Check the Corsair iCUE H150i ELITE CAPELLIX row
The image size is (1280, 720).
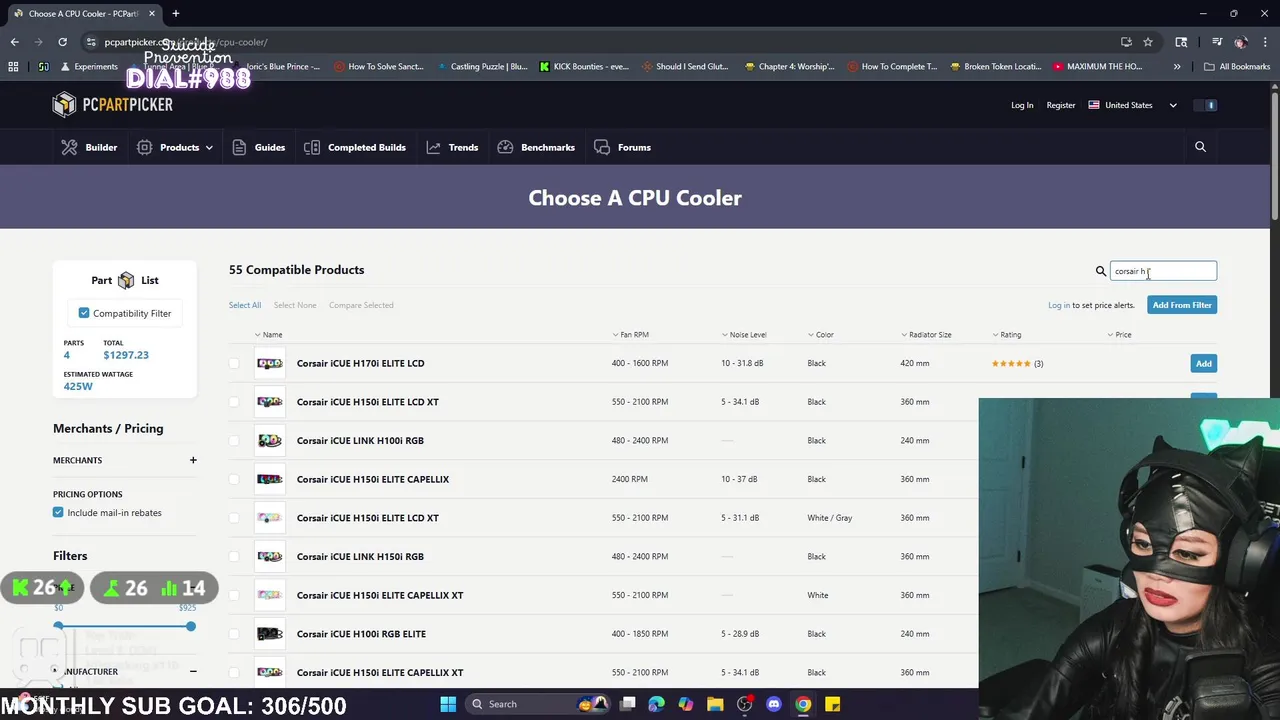pos(234,479)
